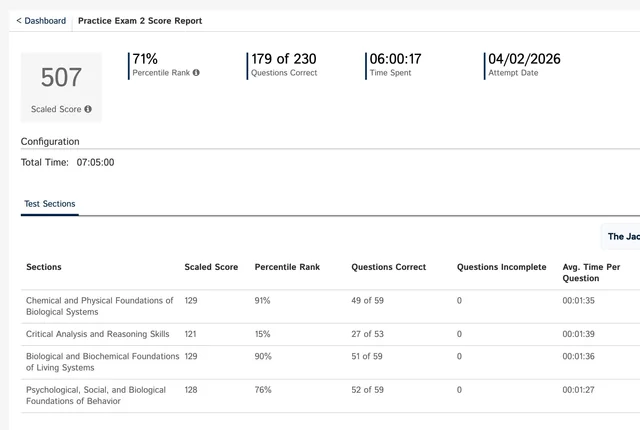Click the 06:00:17 time spent value
The image size is (640, 430).
(x=395, y=59)
